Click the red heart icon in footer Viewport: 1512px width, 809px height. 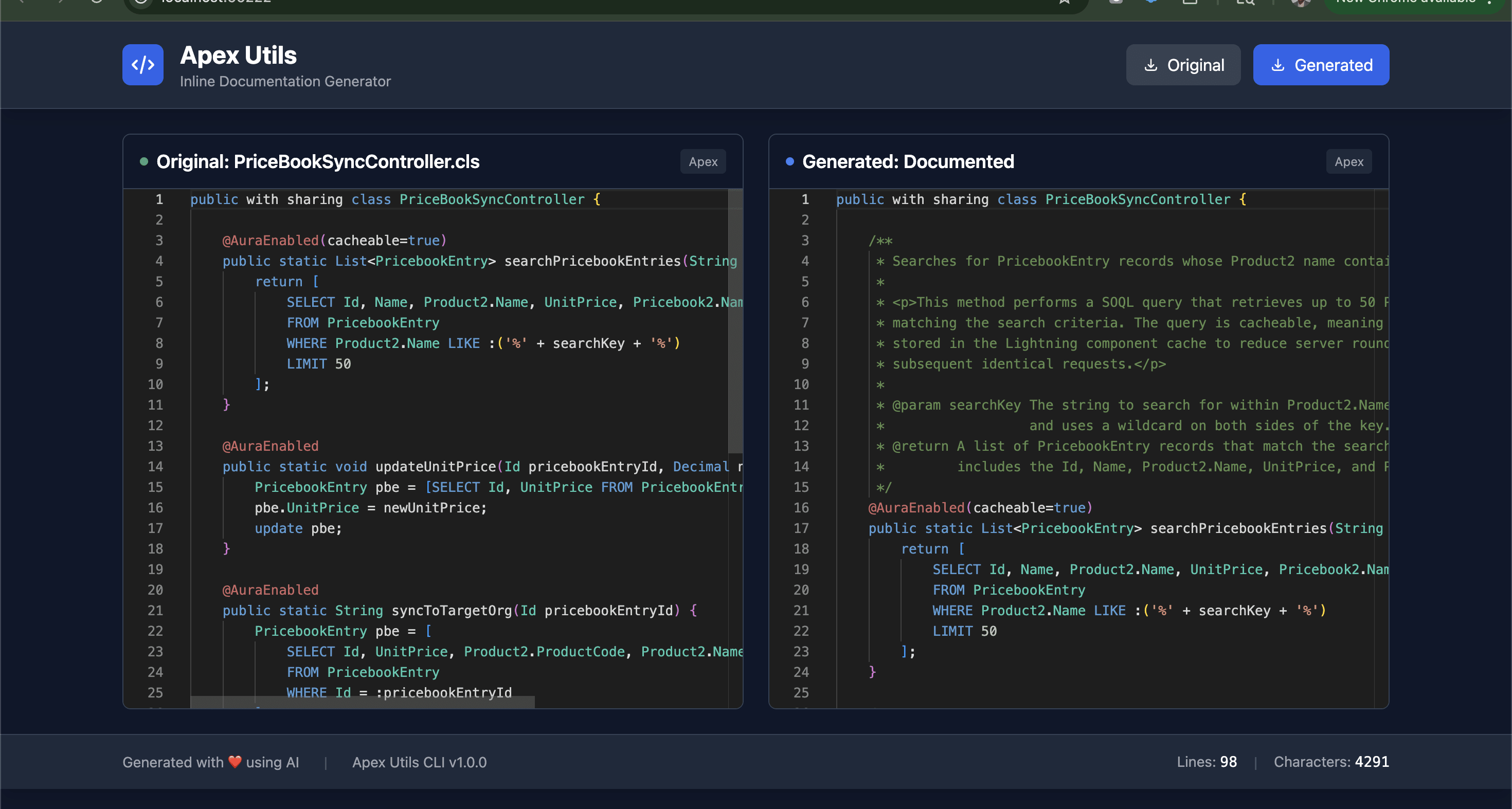tap(235, 762)
